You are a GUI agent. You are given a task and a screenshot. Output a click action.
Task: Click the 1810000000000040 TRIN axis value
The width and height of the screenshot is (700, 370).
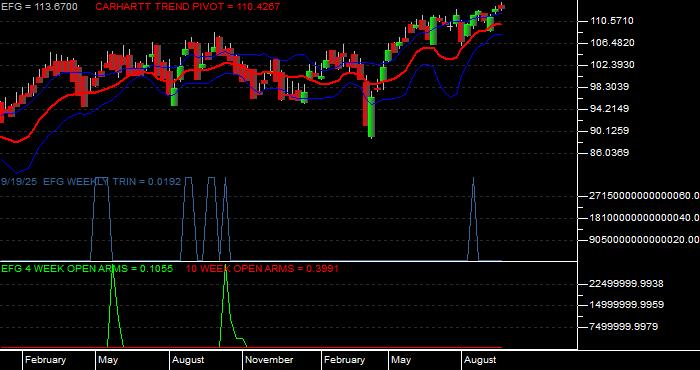click(x=644, y=217)
